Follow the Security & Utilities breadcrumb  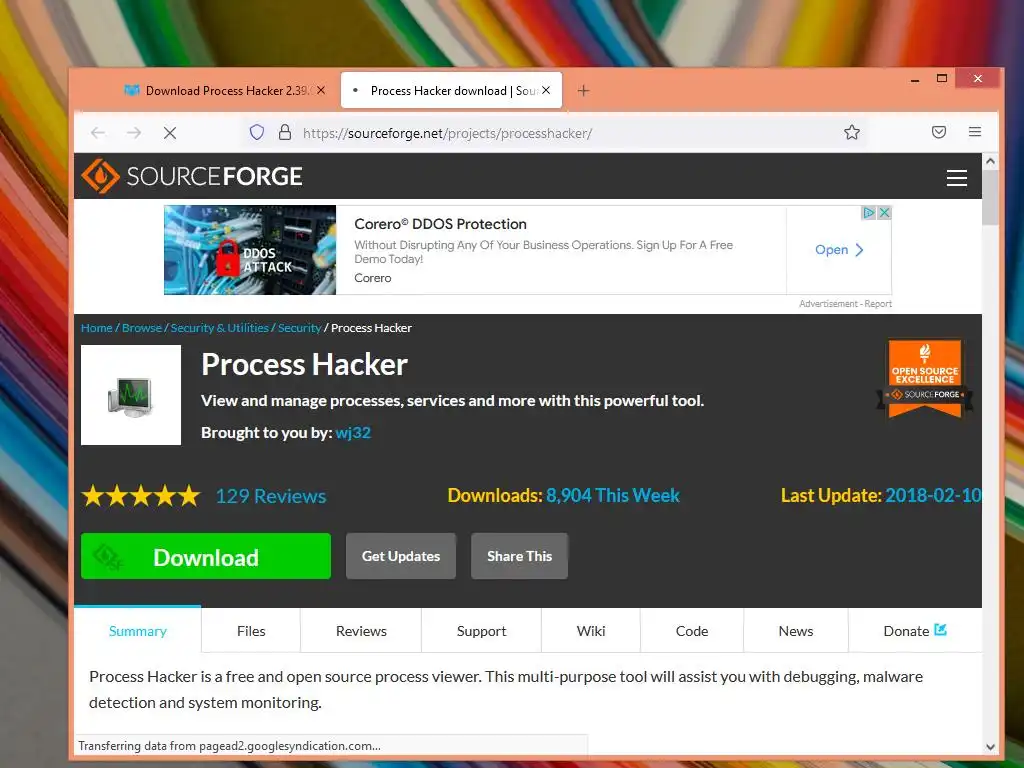click(x=219, y=328)
